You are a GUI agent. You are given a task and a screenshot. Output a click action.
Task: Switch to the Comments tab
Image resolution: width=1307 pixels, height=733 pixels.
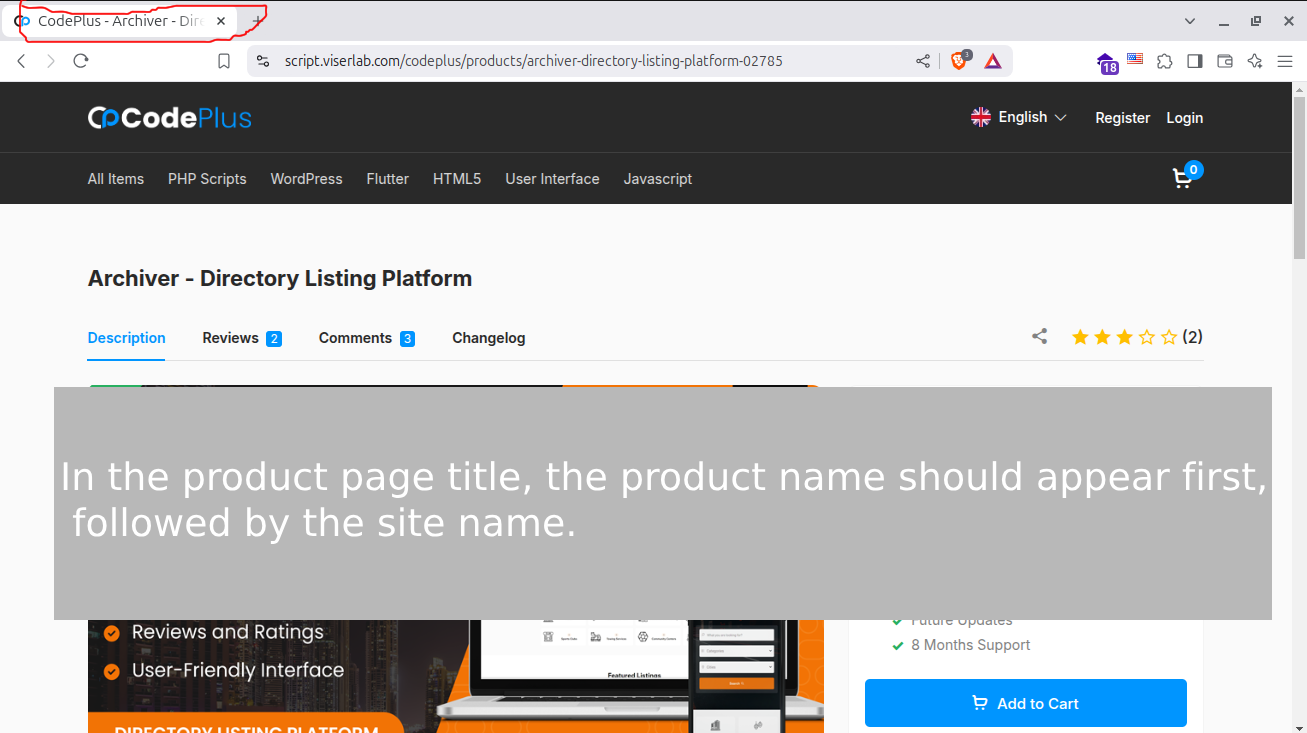coord(367,338)
